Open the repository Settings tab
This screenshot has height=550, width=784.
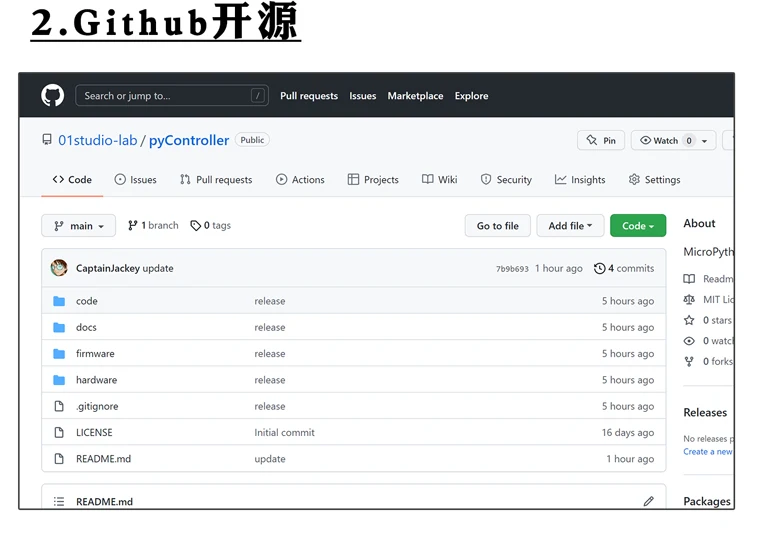[654, 180]
